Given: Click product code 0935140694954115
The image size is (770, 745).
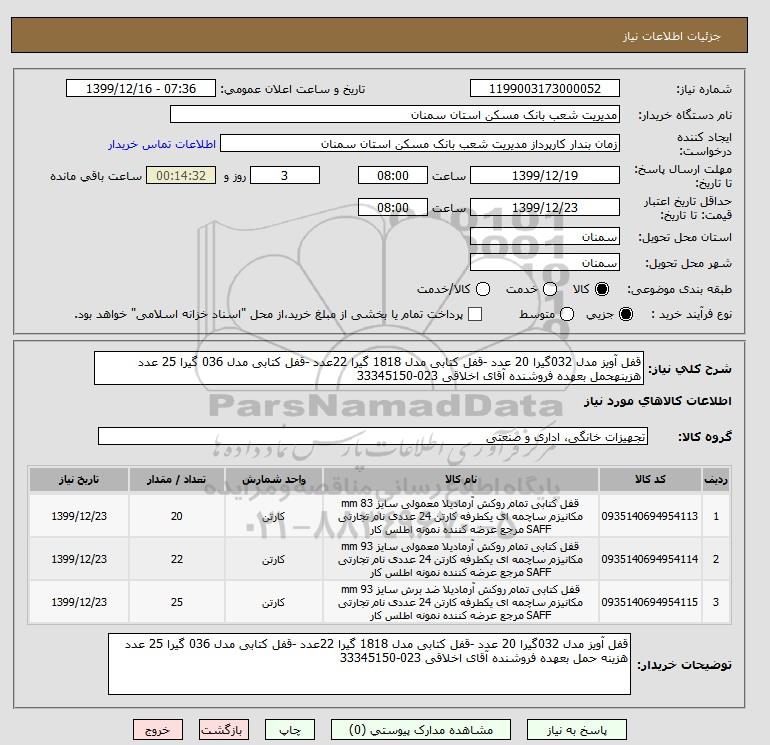Looking at the screenshot, I should tap(650, 602).
